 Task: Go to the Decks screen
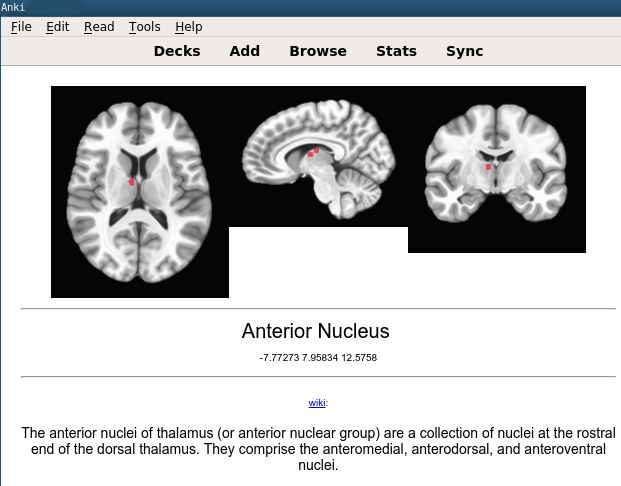pos(177,51)
